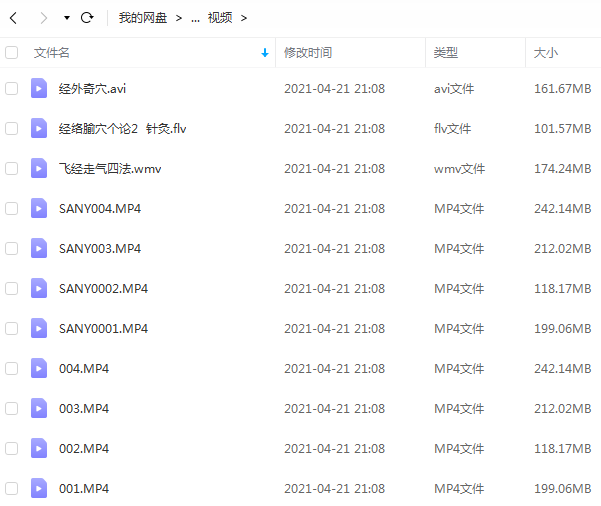Click the video icon of 经络腧穴个论2 针灸.flv
The height and width of the screenshot is (506, 601).
[x=39, y=128]
